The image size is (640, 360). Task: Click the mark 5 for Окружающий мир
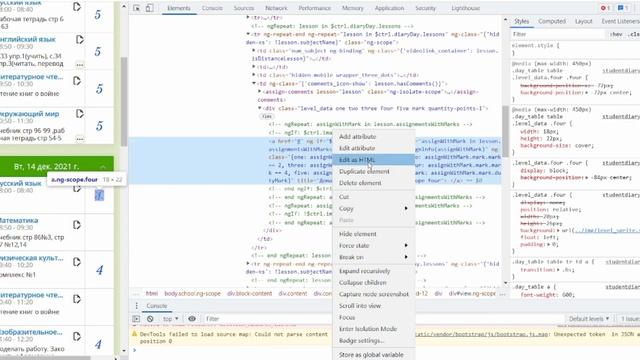click(99, 126)
